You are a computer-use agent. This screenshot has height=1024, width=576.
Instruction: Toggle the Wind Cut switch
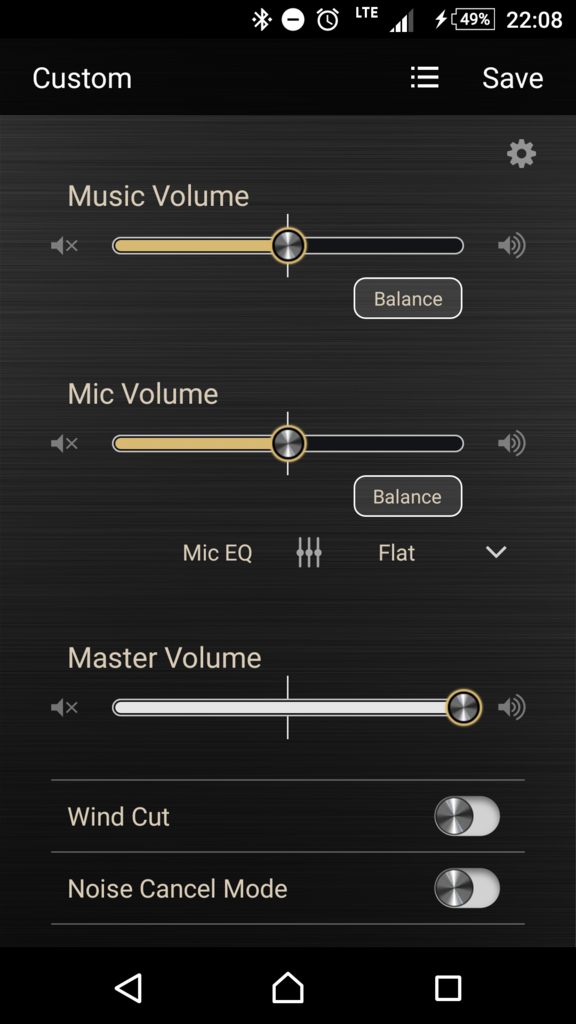coord(467,816)
